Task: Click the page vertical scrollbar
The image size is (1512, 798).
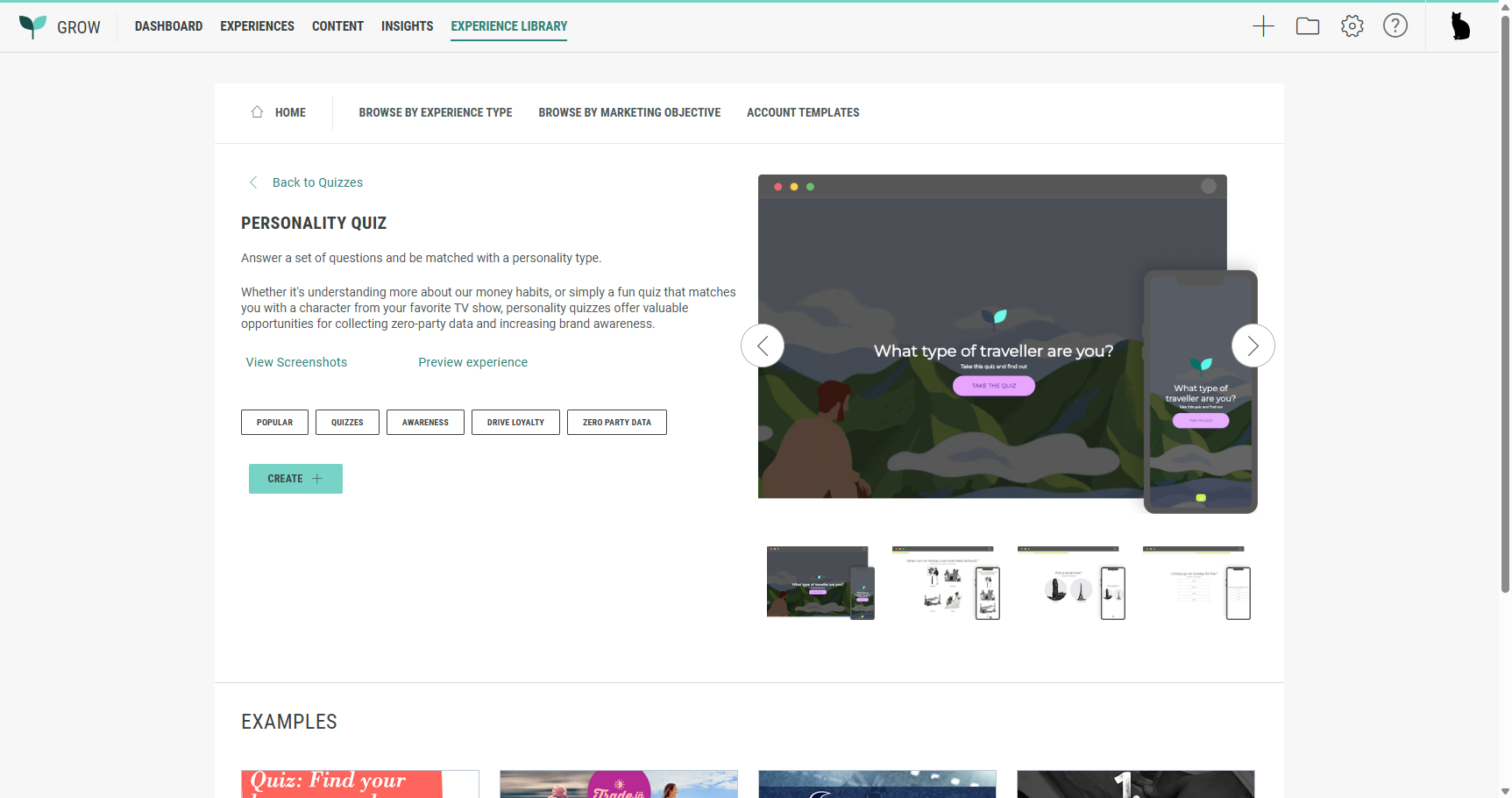Action: (1505, 307)
